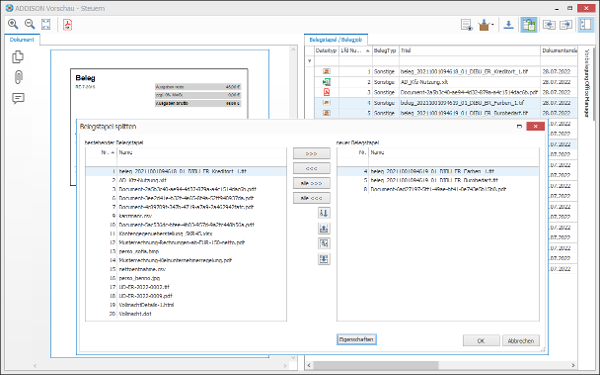Open dropdown arrow beside the box icon
This screenshot has width=600, height=375.
tap(493, 25)
